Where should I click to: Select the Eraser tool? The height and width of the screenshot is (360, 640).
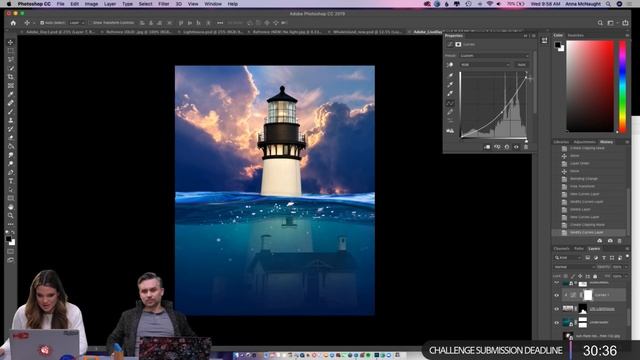pyautogui.click(x=11, y=138)
